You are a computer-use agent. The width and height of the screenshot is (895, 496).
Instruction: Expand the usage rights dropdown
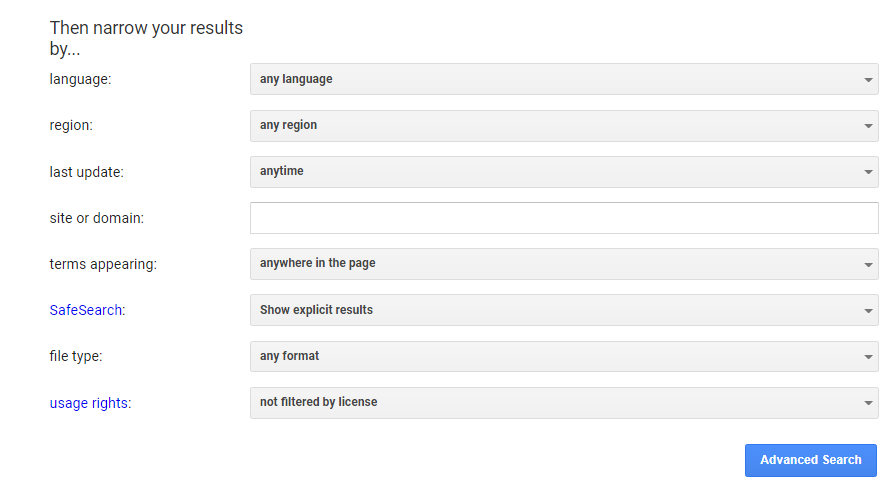click(x=563, y=402)
